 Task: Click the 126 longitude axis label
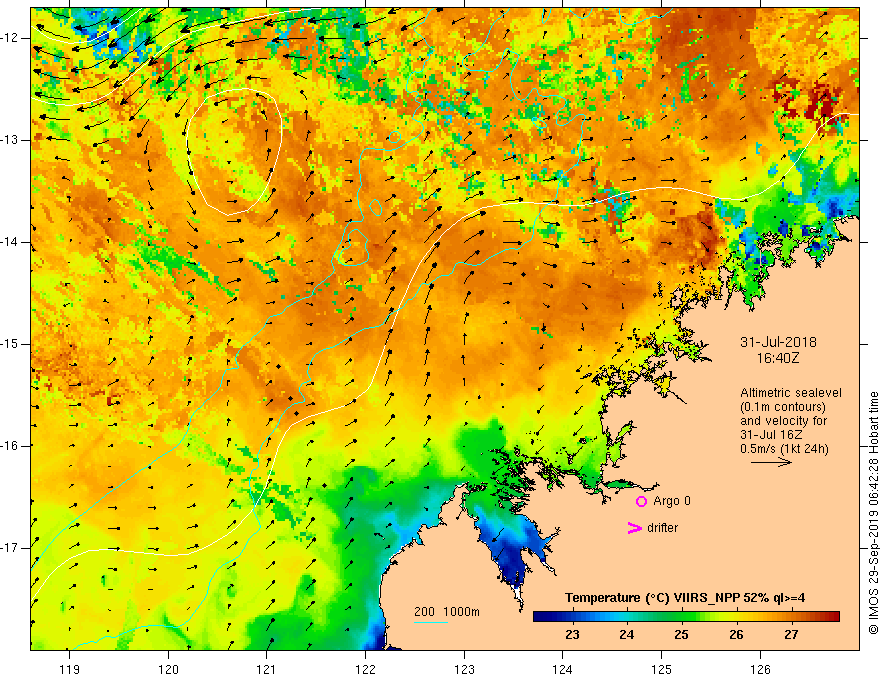(760, 669)
